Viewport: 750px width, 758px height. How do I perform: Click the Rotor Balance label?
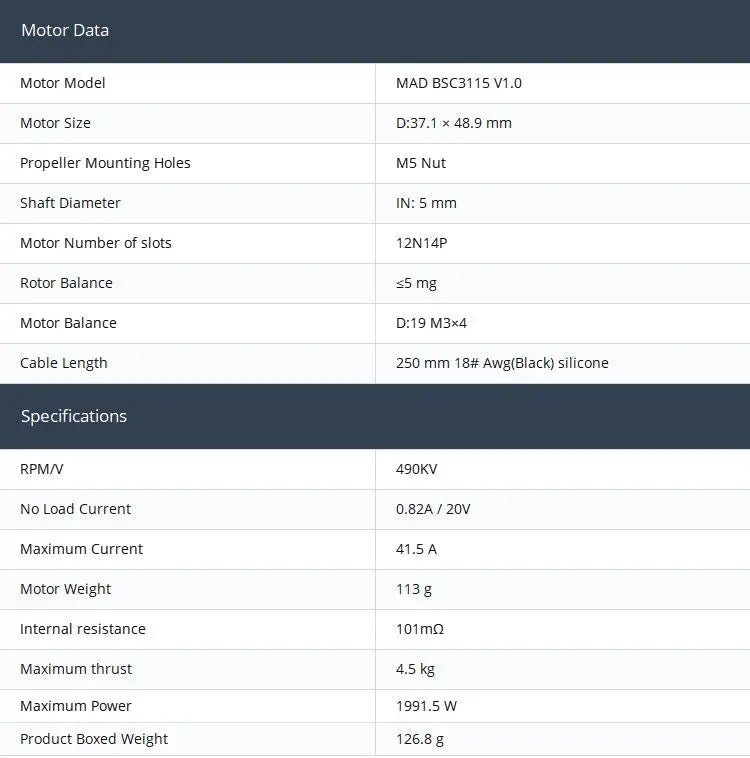pos(66,283)
